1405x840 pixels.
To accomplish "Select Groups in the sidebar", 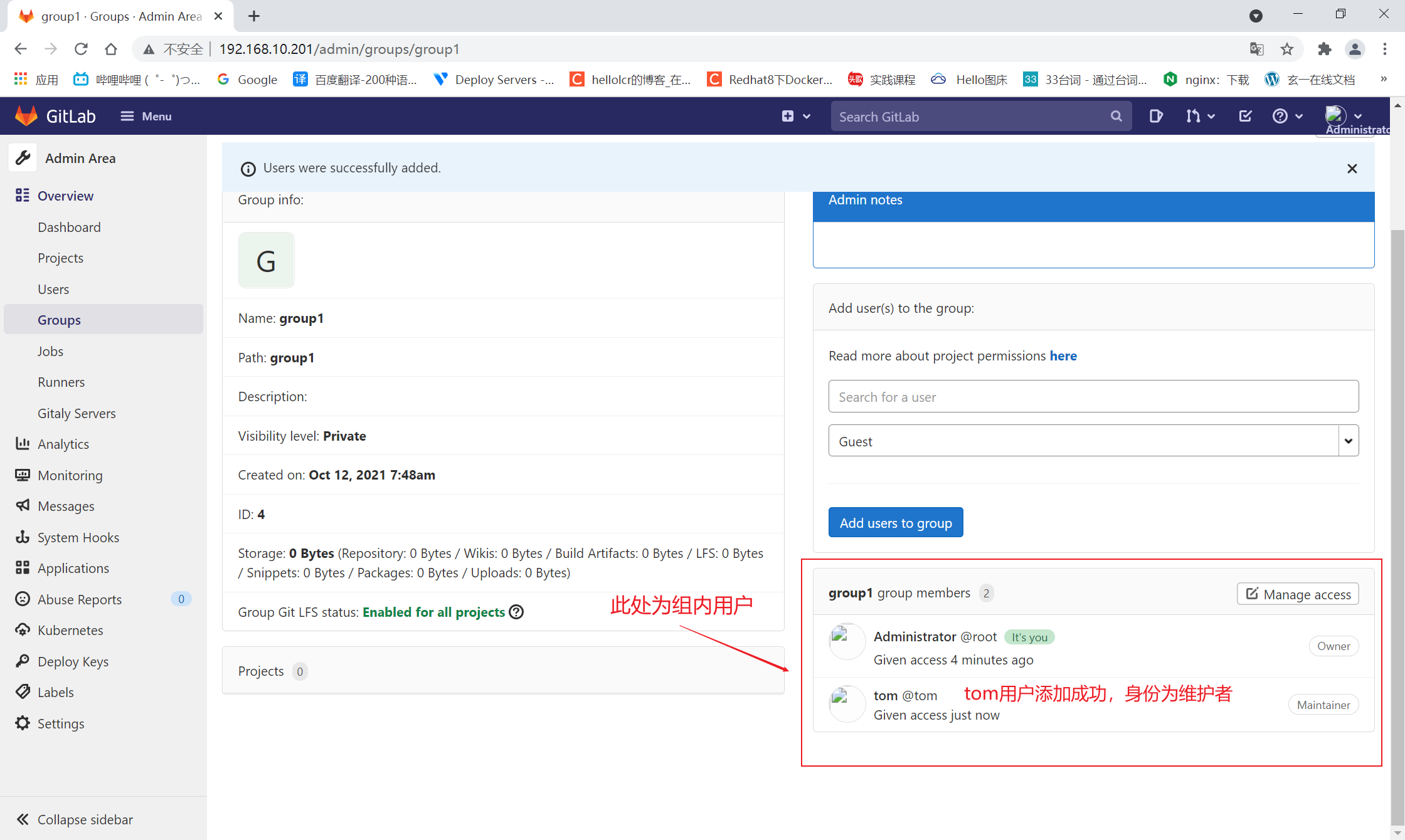I will [x=59, y=320].
